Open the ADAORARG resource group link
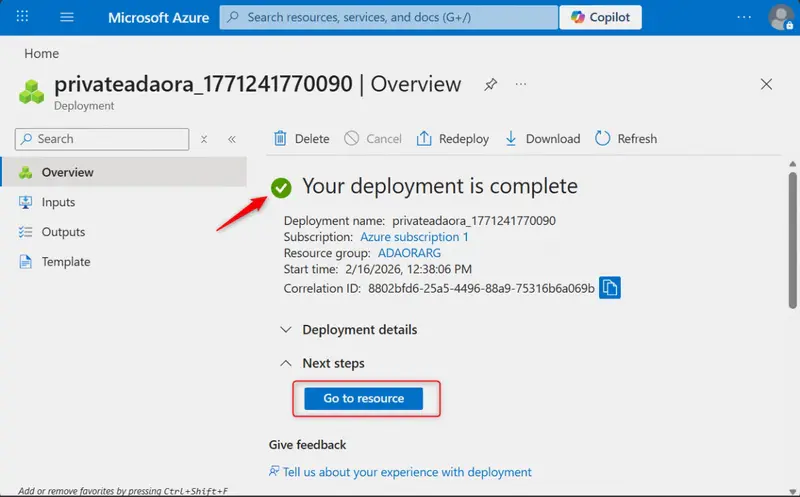Image resolution: width=800 pixels, height=497 pixels. coord(409,253)
